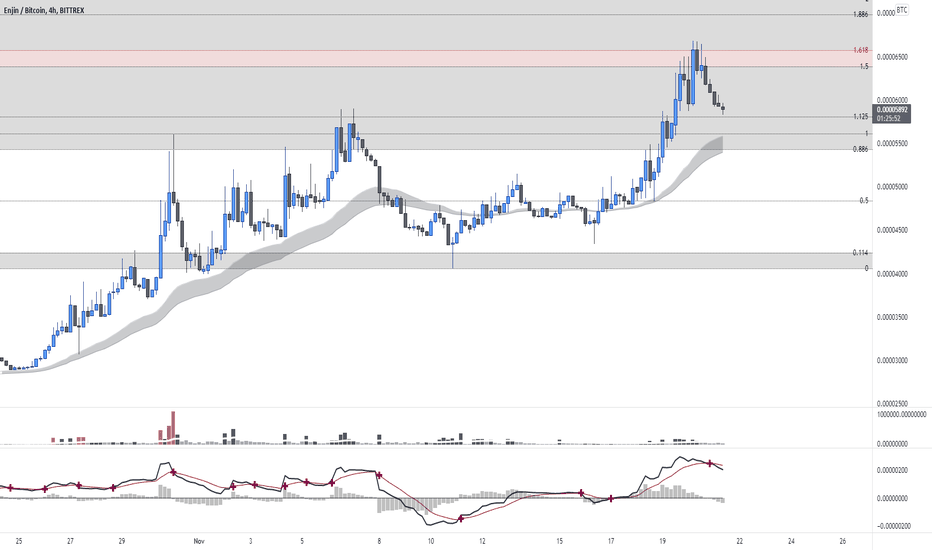Click the 0.00003500 price axis label

(892, 318)
